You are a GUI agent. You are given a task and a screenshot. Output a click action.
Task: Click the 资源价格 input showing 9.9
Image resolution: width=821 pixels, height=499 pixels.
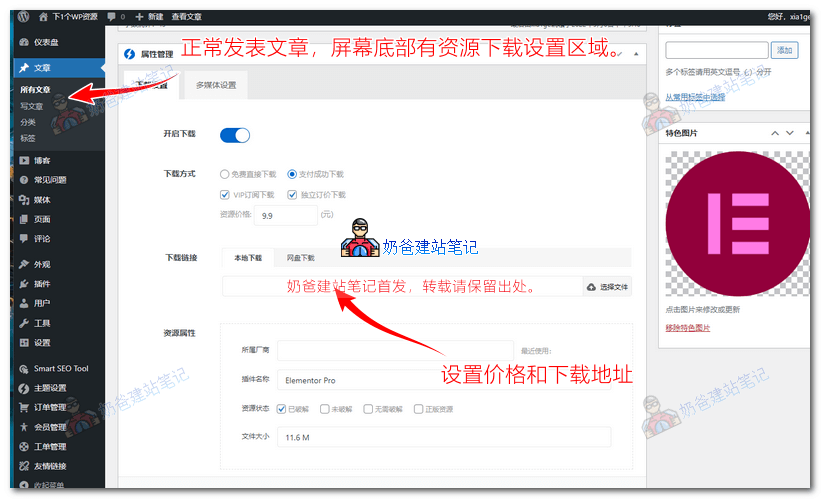286,215
